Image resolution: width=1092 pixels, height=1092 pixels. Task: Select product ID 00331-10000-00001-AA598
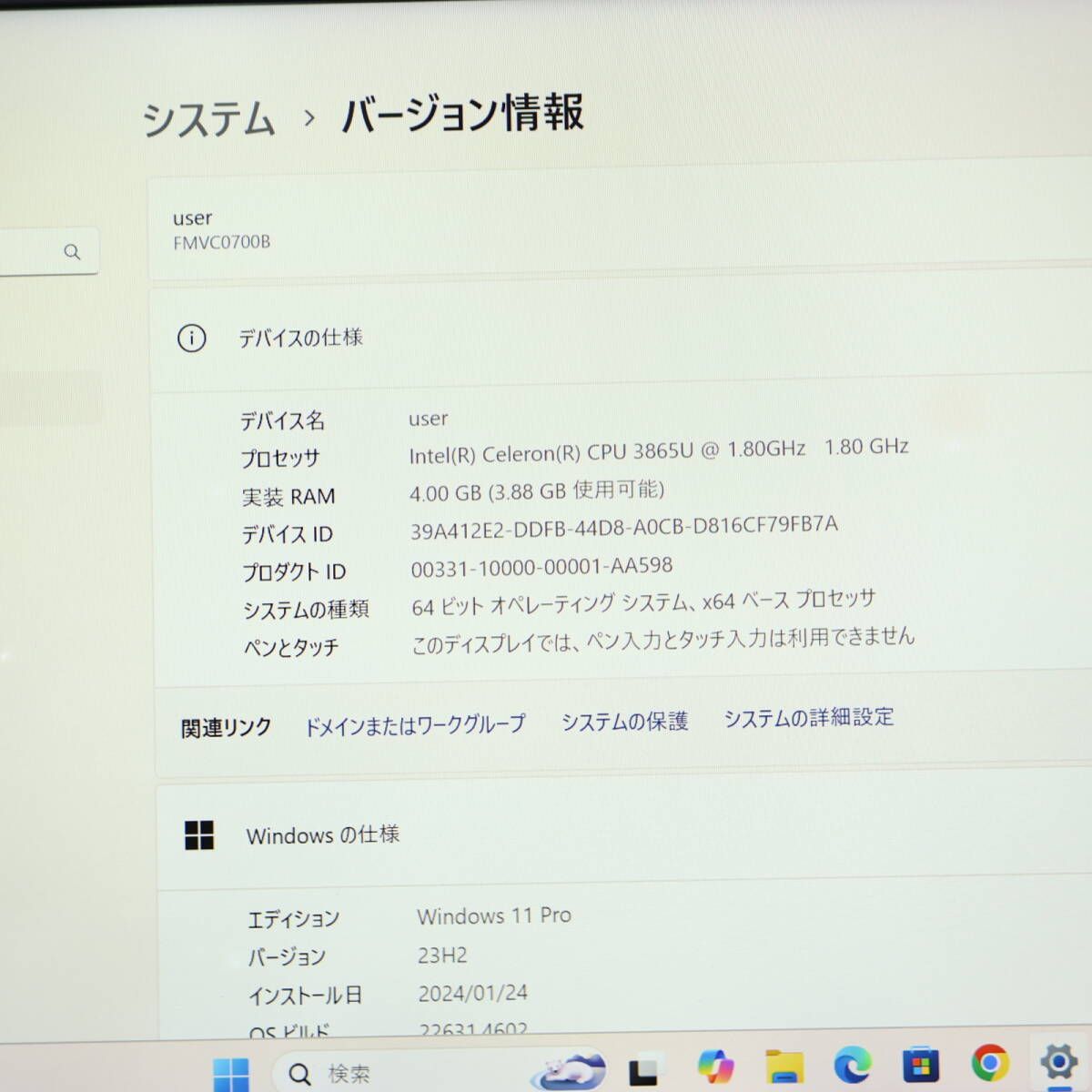[x=541, y=567]
